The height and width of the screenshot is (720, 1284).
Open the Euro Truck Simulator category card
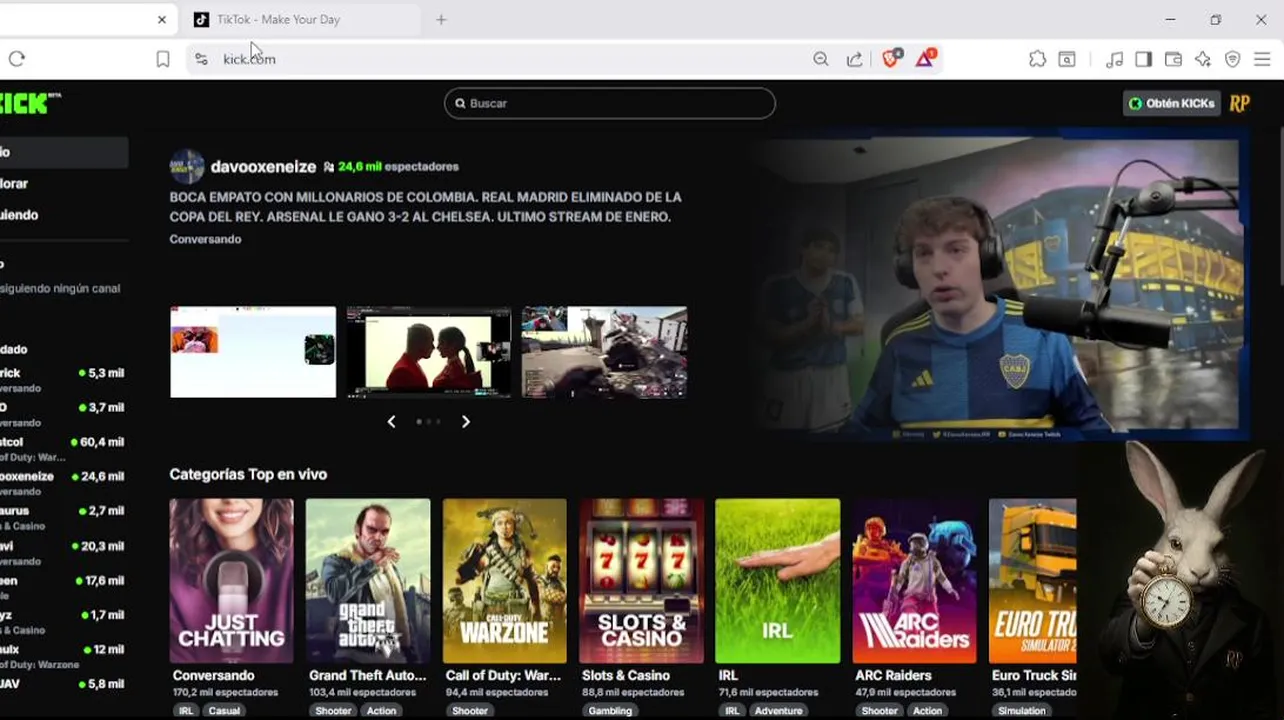[x=1033, y=581]
